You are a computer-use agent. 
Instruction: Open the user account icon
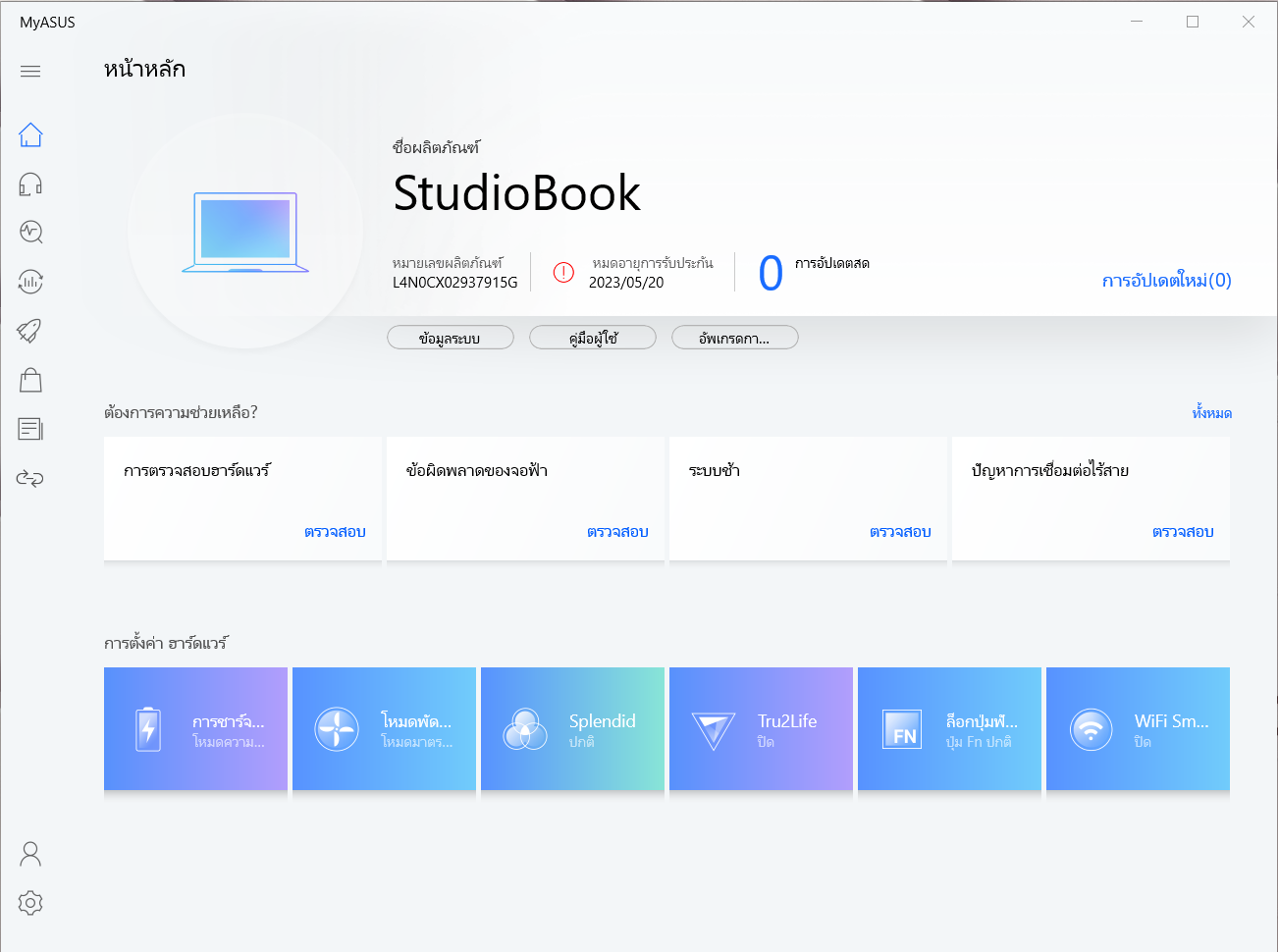coord(30,854)
